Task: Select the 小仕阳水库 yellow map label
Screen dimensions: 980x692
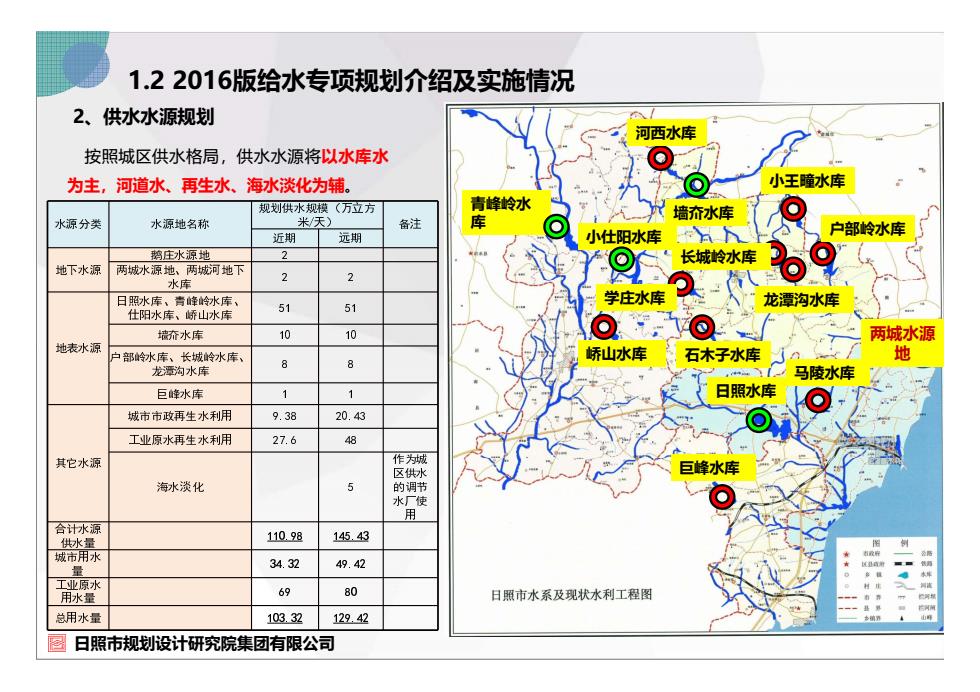Action: 624,237
